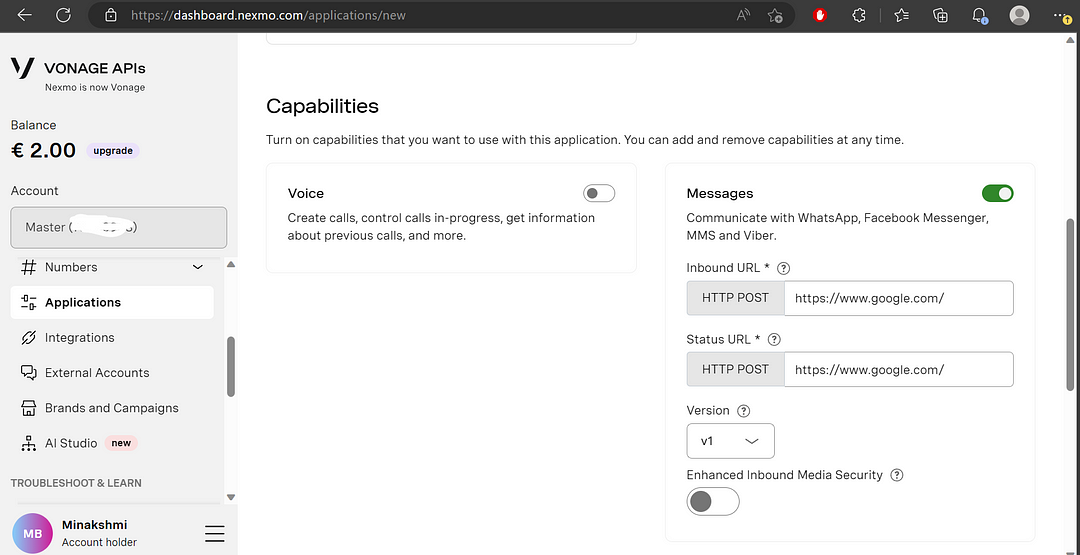Click the Brands and Campaigns storefront icon
This screenshot has width=1080, height=555.
pos(28,408)
